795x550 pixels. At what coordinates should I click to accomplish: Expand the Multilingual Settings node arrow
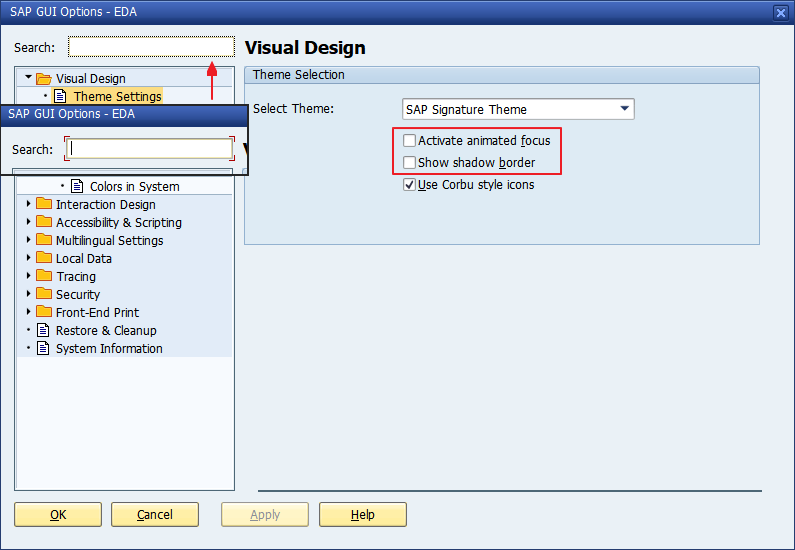(28, 240)
